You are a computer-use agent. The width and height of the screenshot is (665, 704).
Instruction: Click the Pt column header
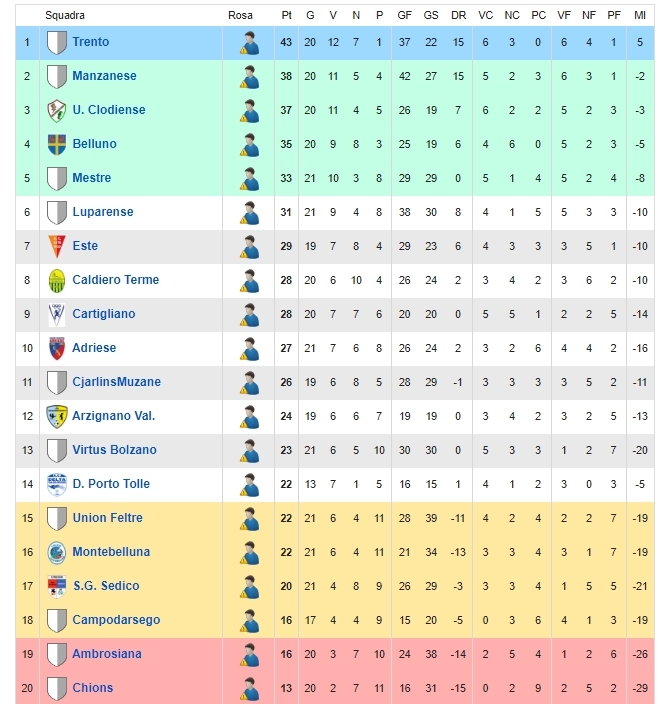click(286, 15)
